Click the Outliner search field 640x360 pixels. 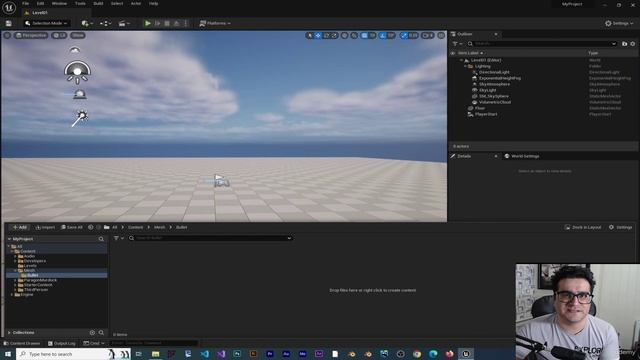coord(542,43)
